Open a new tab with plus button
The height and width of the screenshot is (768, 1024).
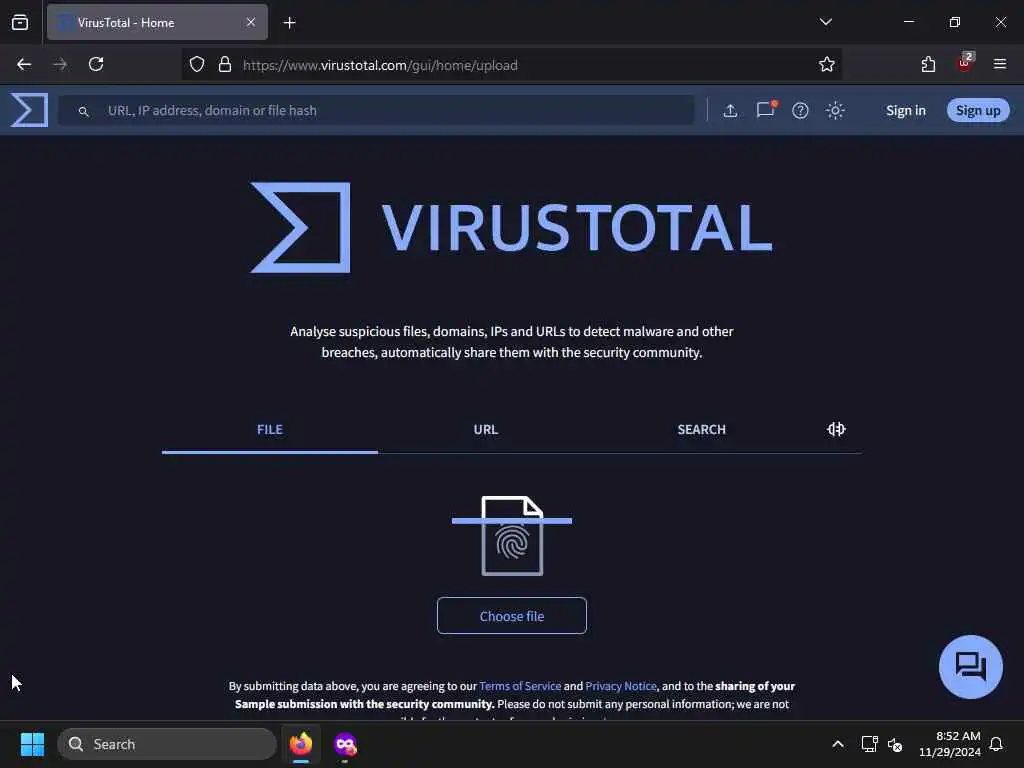289,23
